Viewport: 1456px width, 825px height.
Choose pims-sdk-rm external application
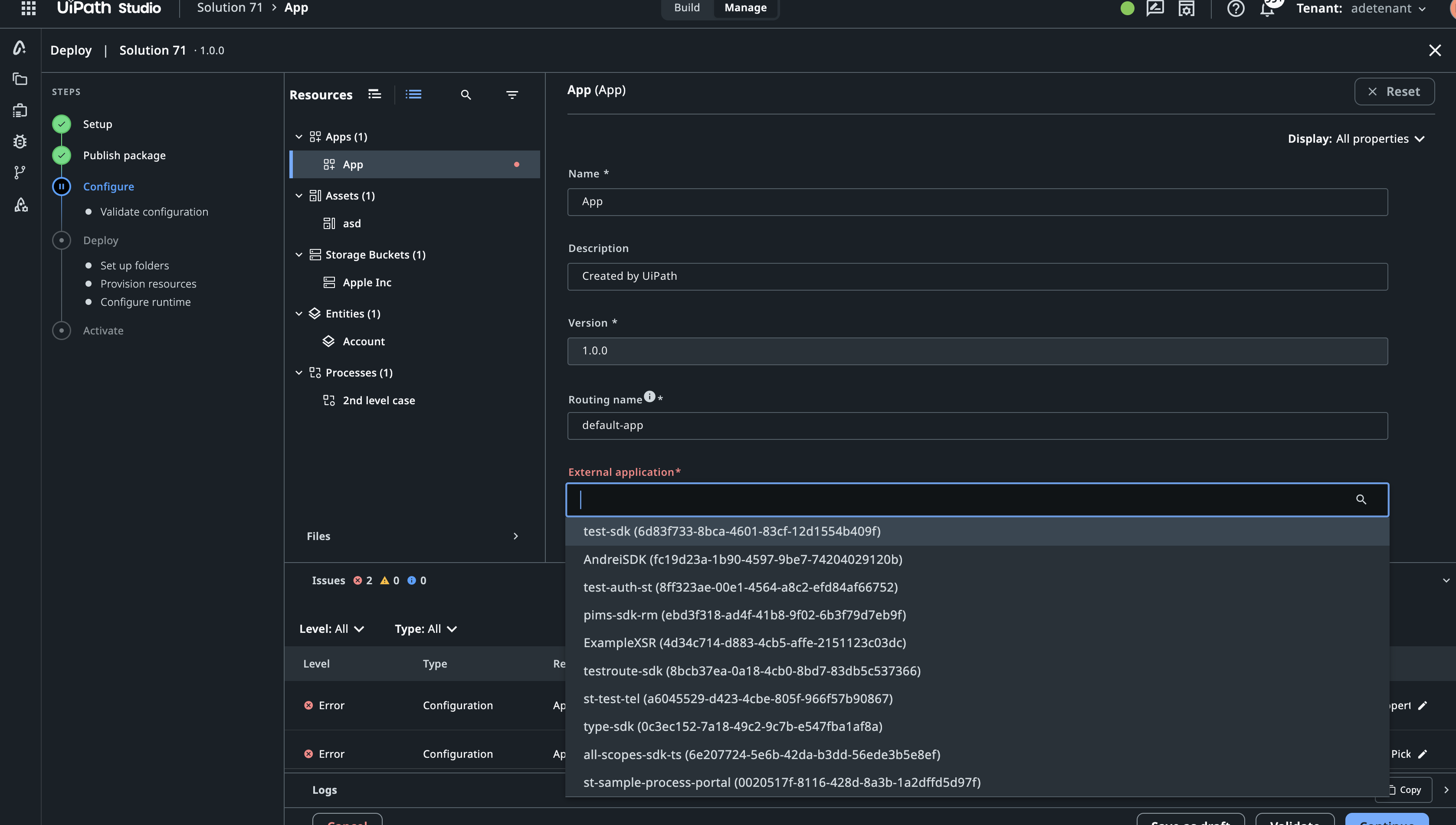977,615
